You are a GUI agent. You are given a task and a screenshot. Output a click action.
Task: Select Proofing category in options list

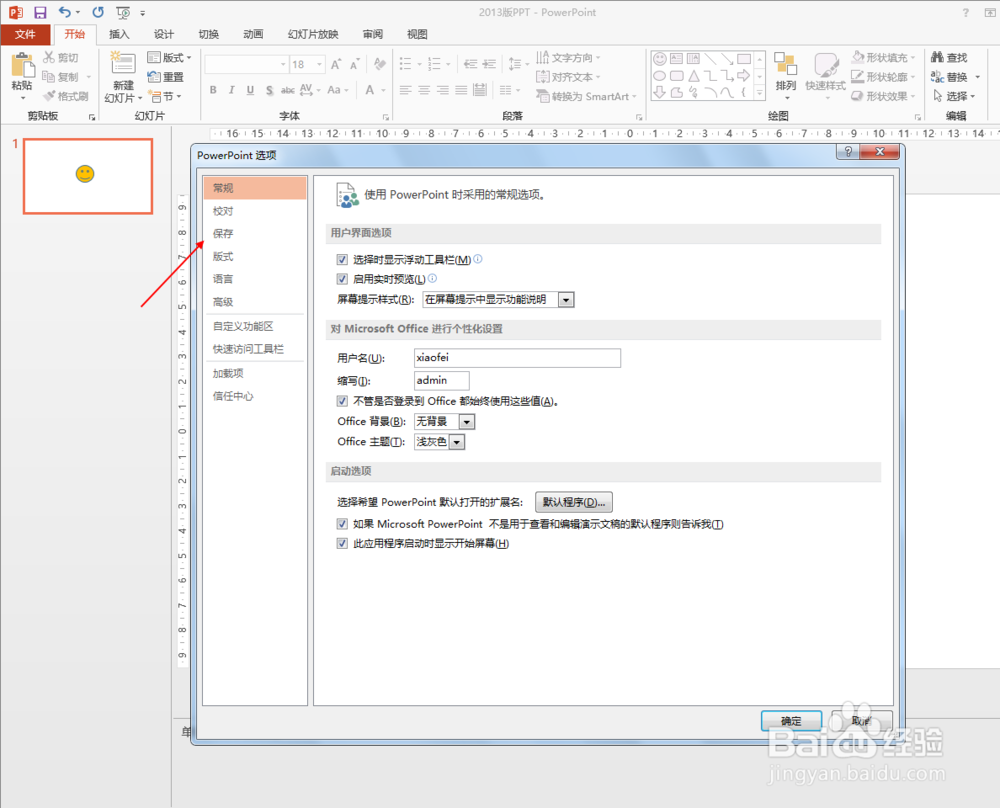(254, 211)
